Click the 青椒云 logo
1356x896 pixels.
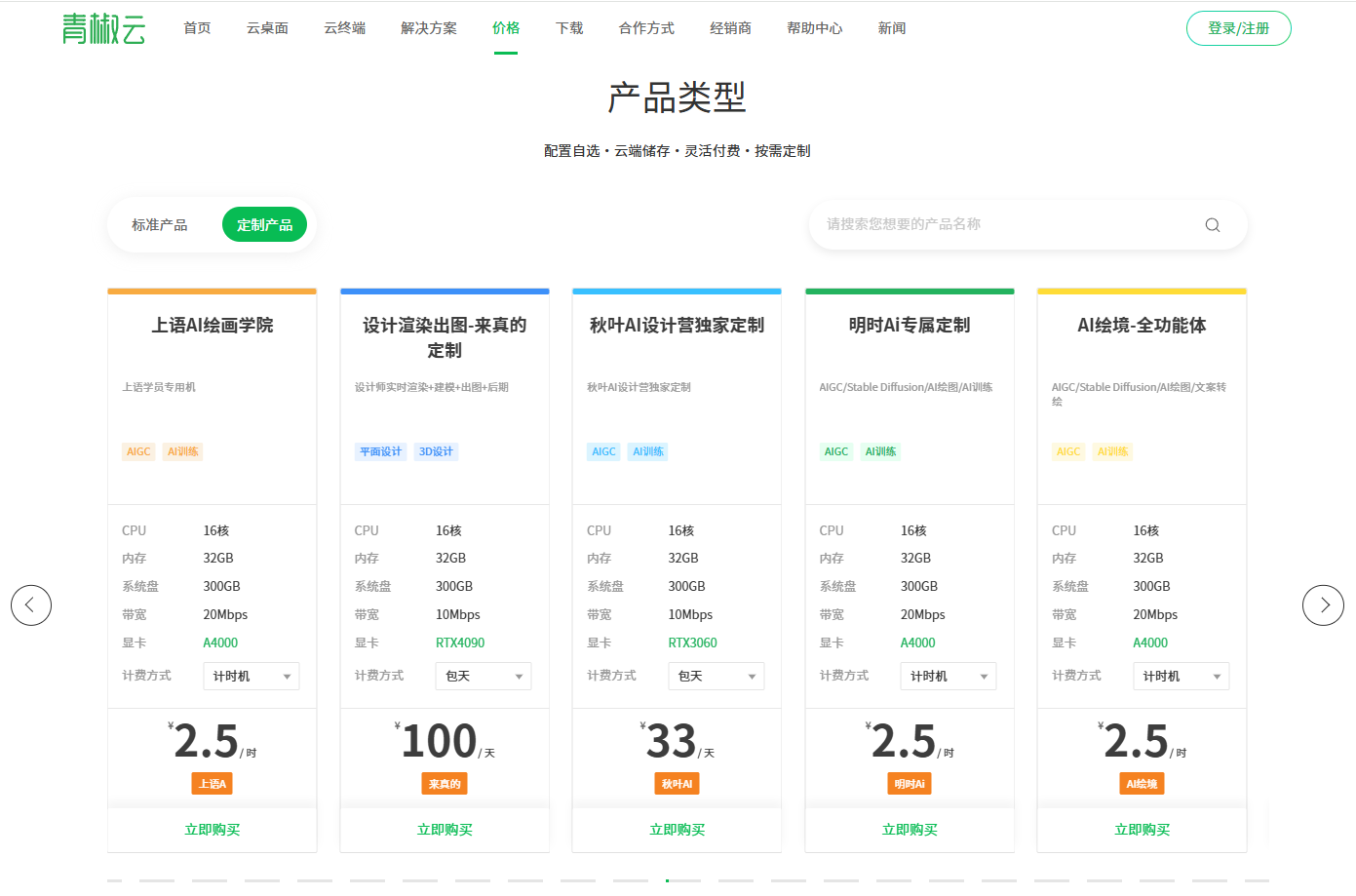pos(103,28)
